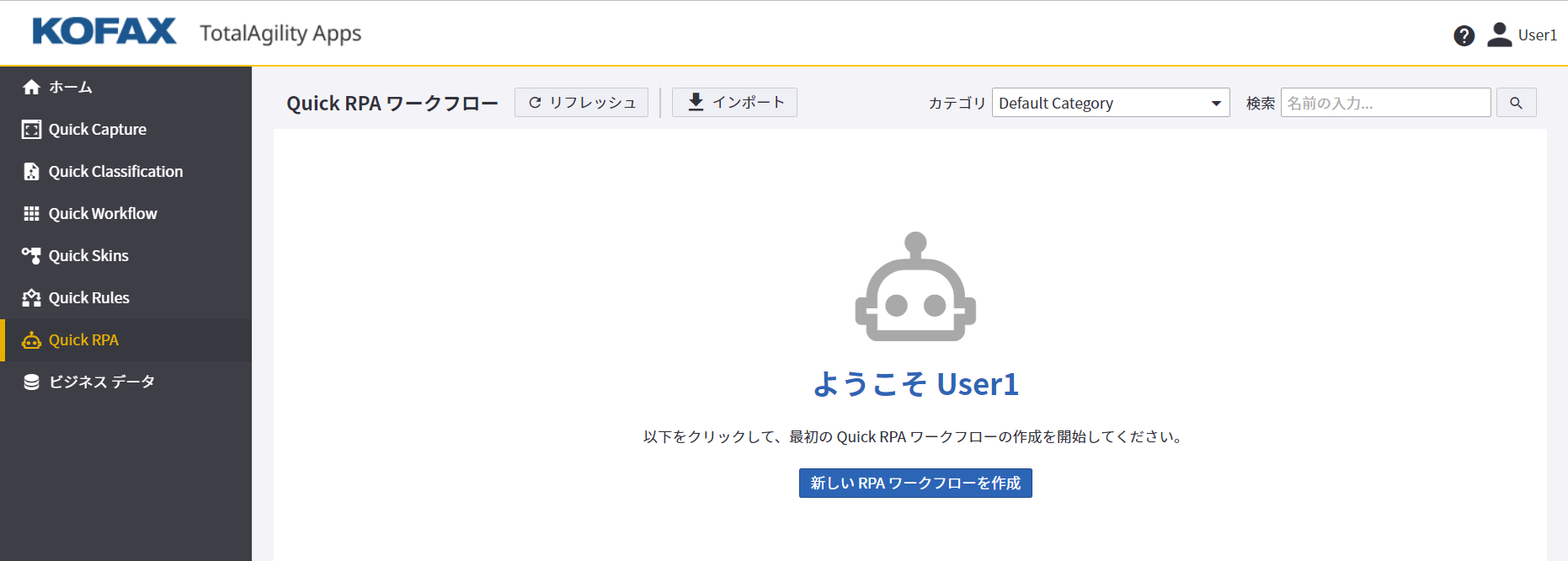Click the カテゴリ label
1568x561 pixels.
click(957, 103)
